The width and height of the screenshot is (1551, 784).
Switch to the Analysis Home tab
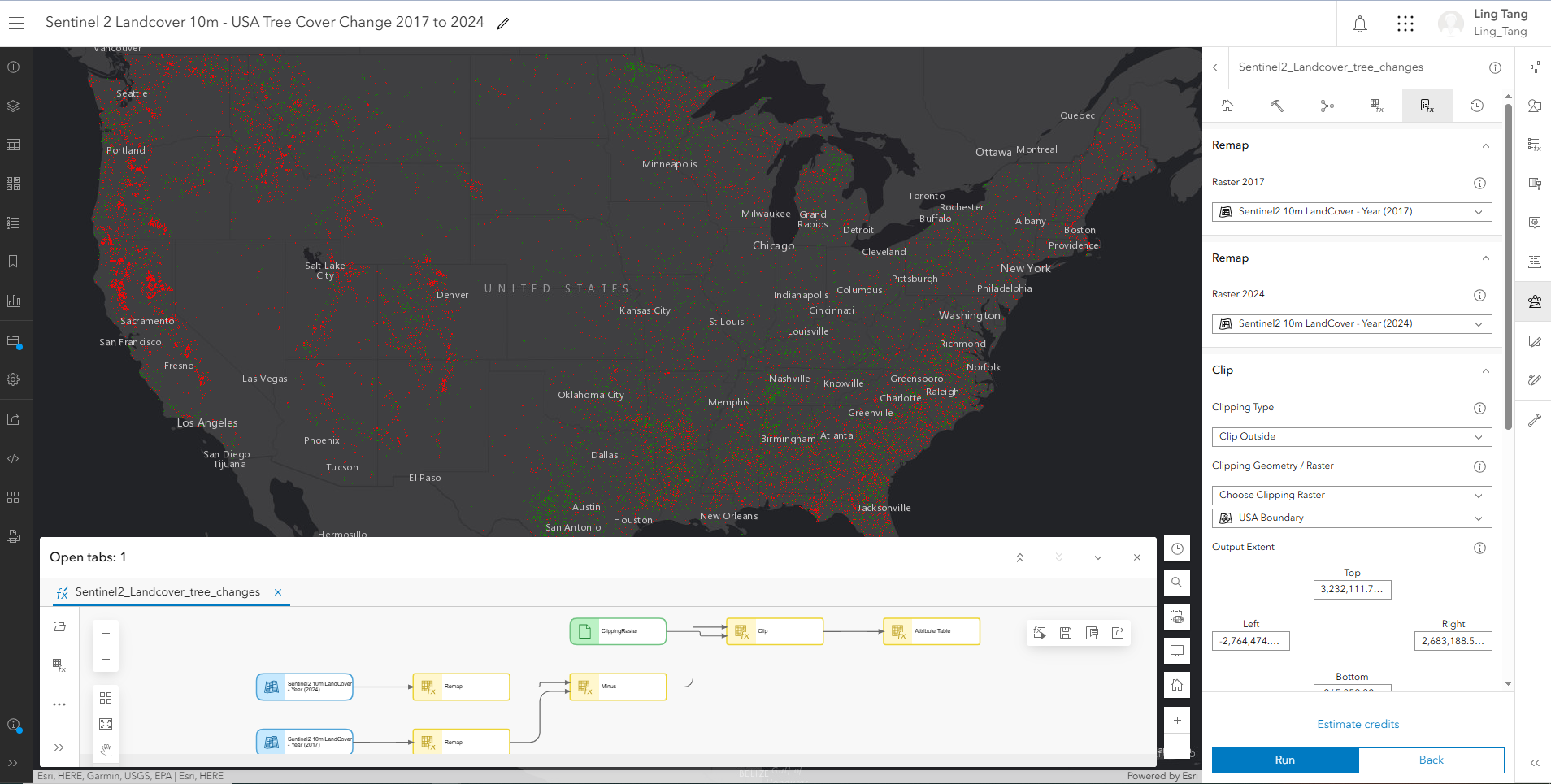pos(1227,106)
